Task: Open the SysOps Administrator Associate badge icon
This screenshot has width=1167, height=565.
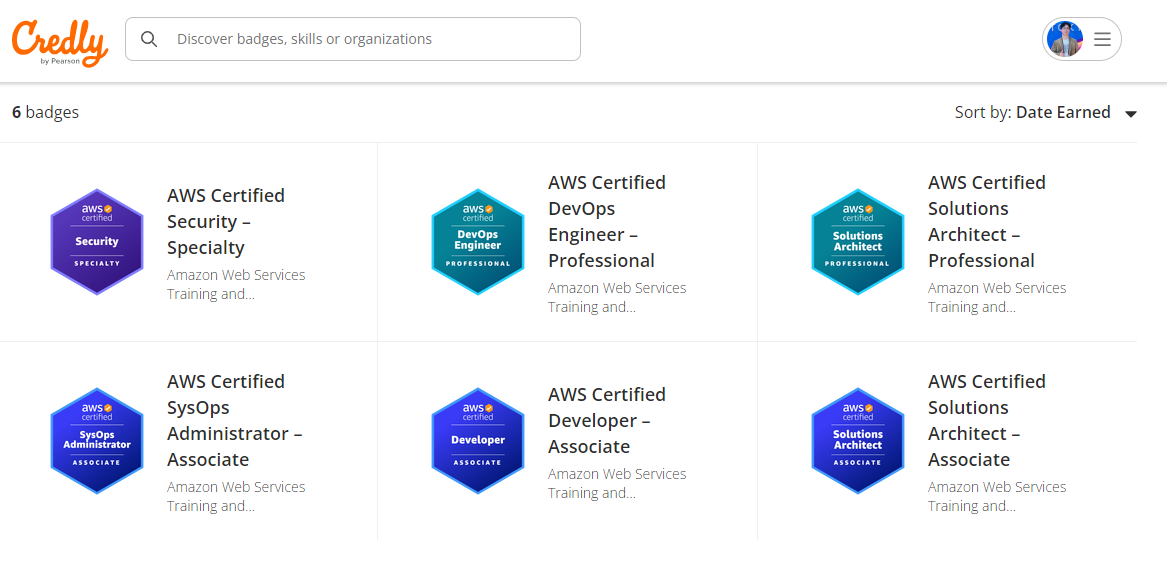Action: pos(97,441)
